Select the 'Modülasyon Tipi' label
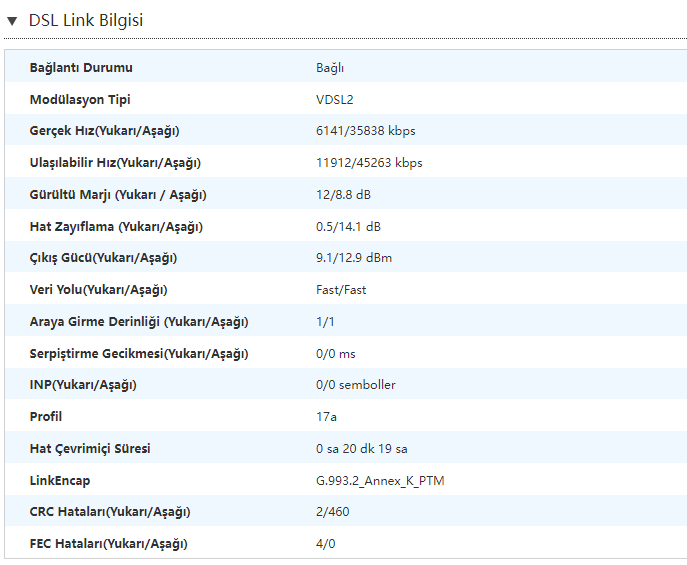687x565 pixels. click(80, 100)
